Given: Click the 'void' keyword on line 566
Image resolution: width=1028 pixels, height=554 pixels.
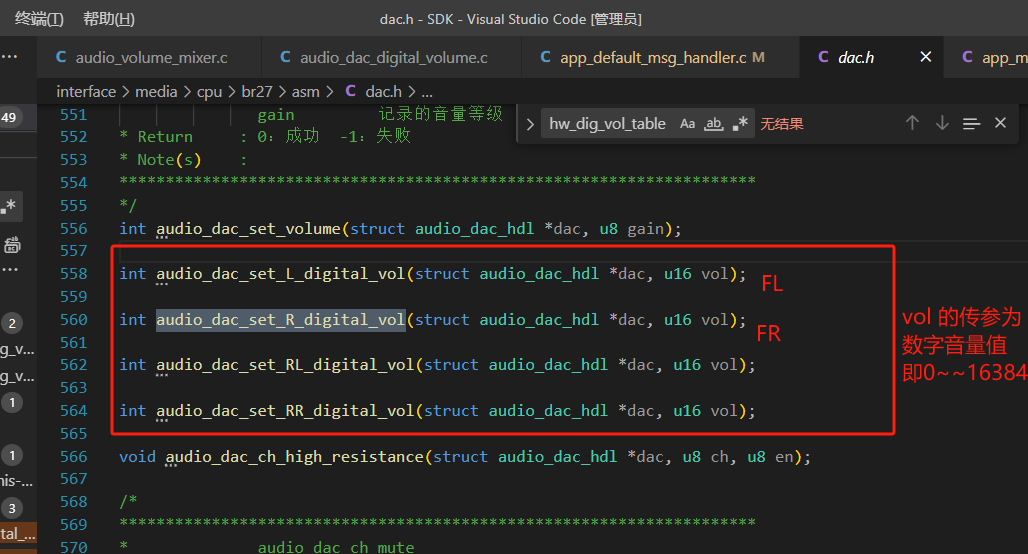Looking at the screenshot, I should pos(138,457).
